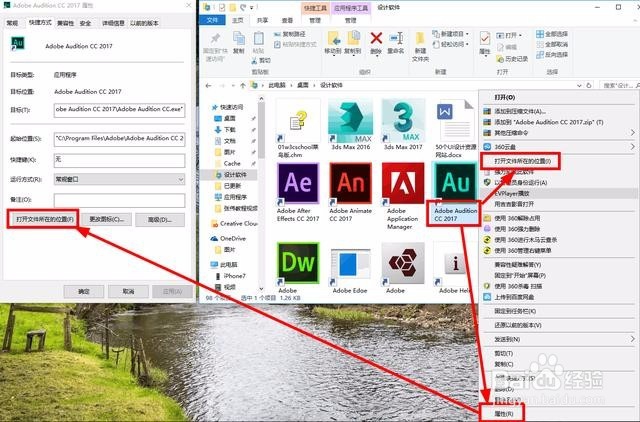
Task: Choose 上传到百度网盘 in context menu
Action: click(x=514, y=297)
